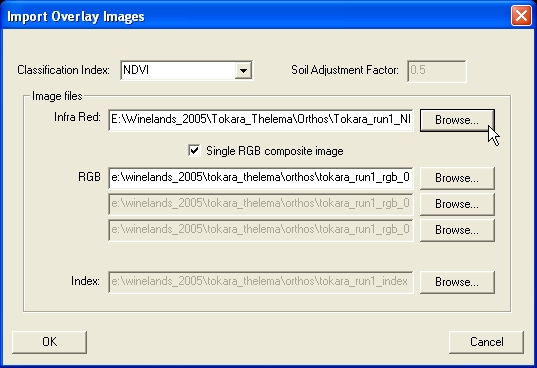Click the Soil Adjustment Factor field
The width and height of the screenshot is (537, 368).
(437, 71)
